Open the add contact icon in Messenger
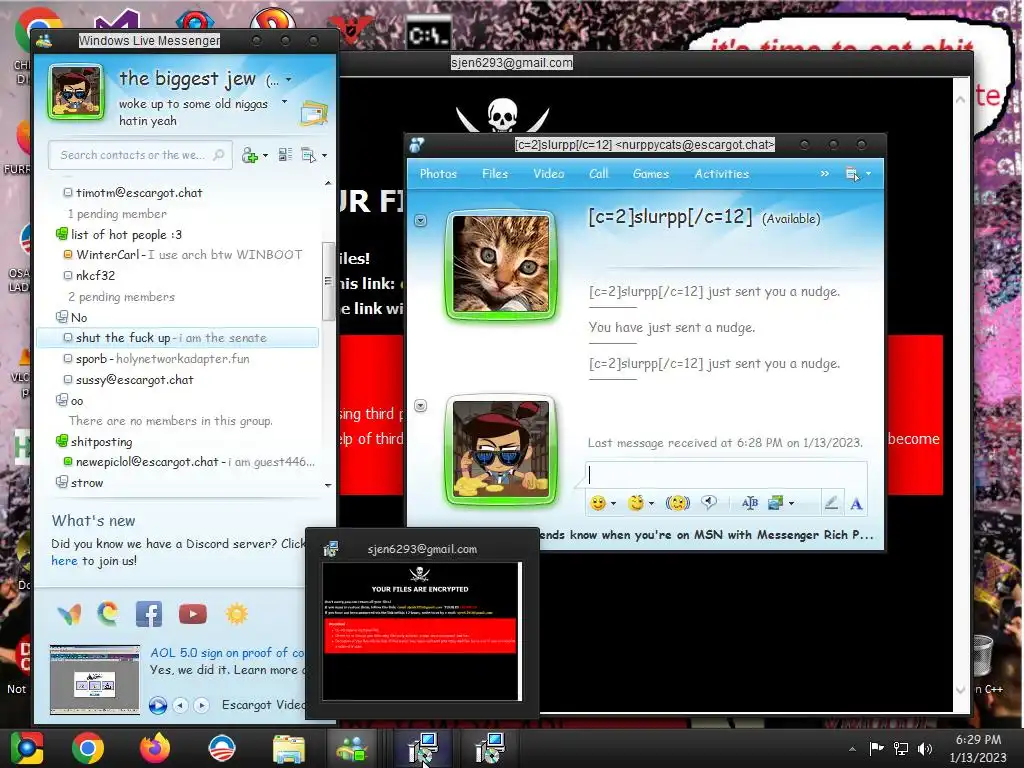Viewport: 1024px width, 768px height. [x=249, y=155]
